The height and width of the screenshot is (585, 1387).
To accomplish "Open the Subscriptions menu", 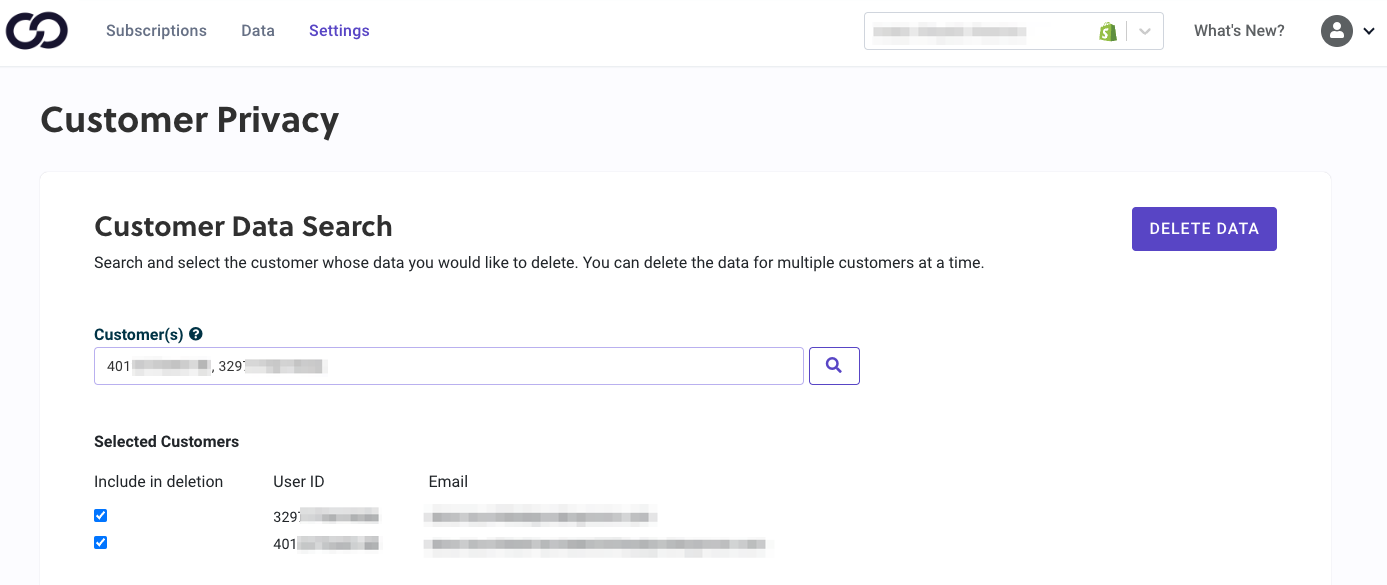I will 156,31.
